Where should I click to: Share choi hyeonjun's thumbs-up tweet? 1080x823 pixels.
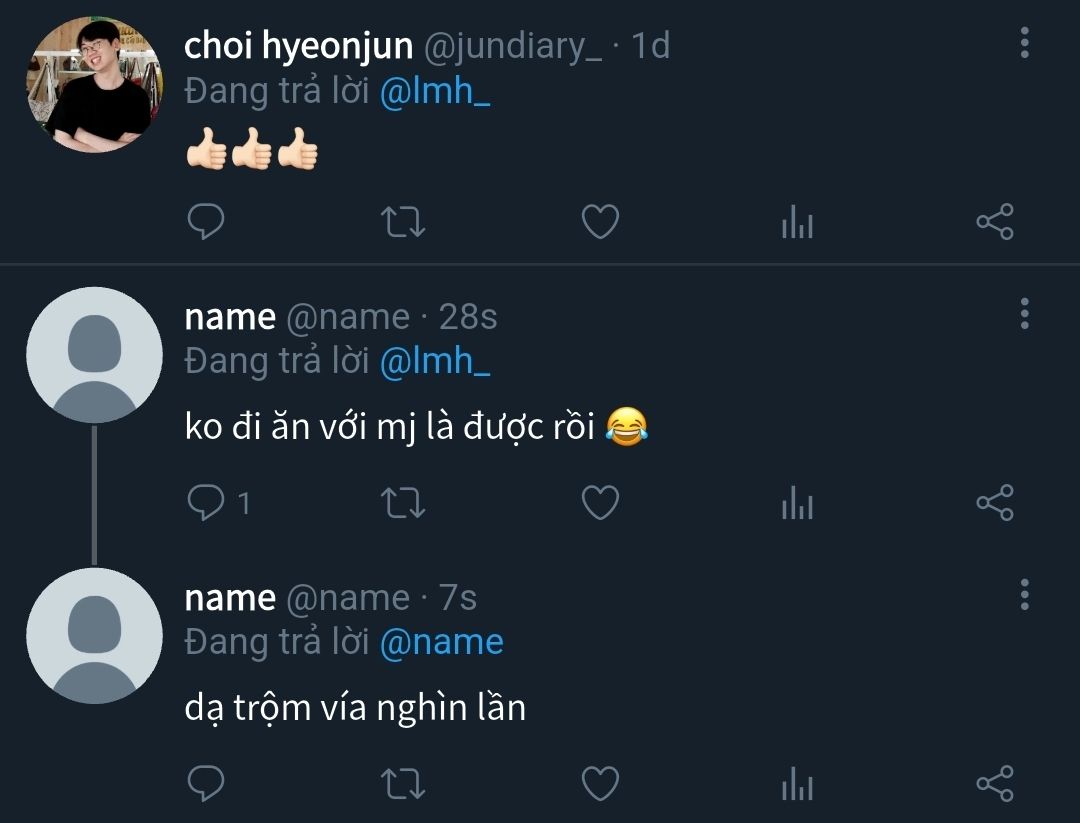pyautogui.click(x=994, y=221)
